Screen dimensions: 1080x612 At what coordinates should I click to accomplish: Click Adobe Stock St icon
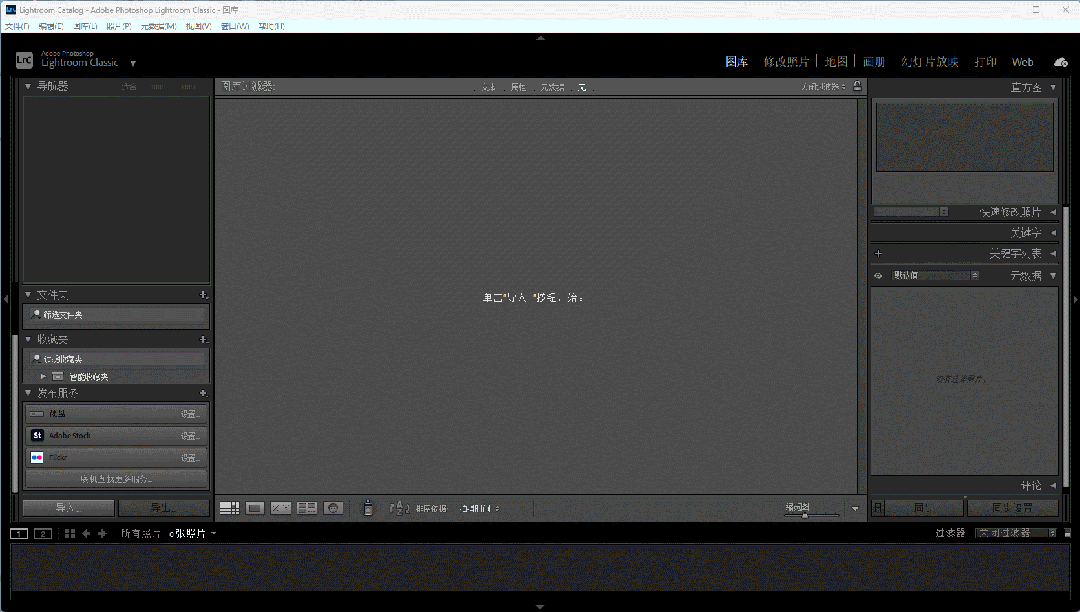point(37,435)
